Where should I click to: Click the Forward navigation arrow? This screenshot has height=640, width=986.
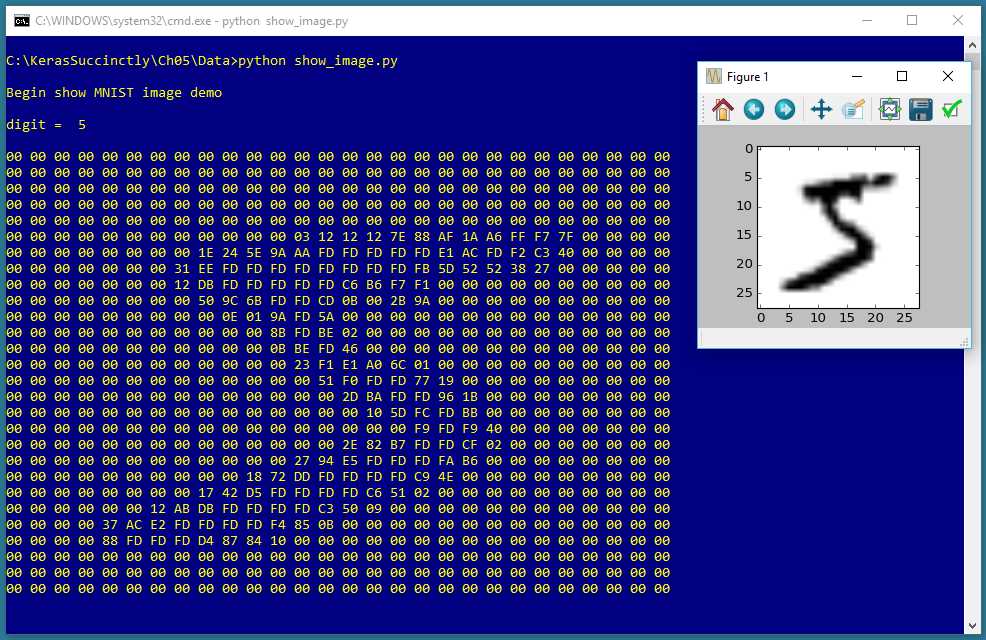click(x=786, y=110)
